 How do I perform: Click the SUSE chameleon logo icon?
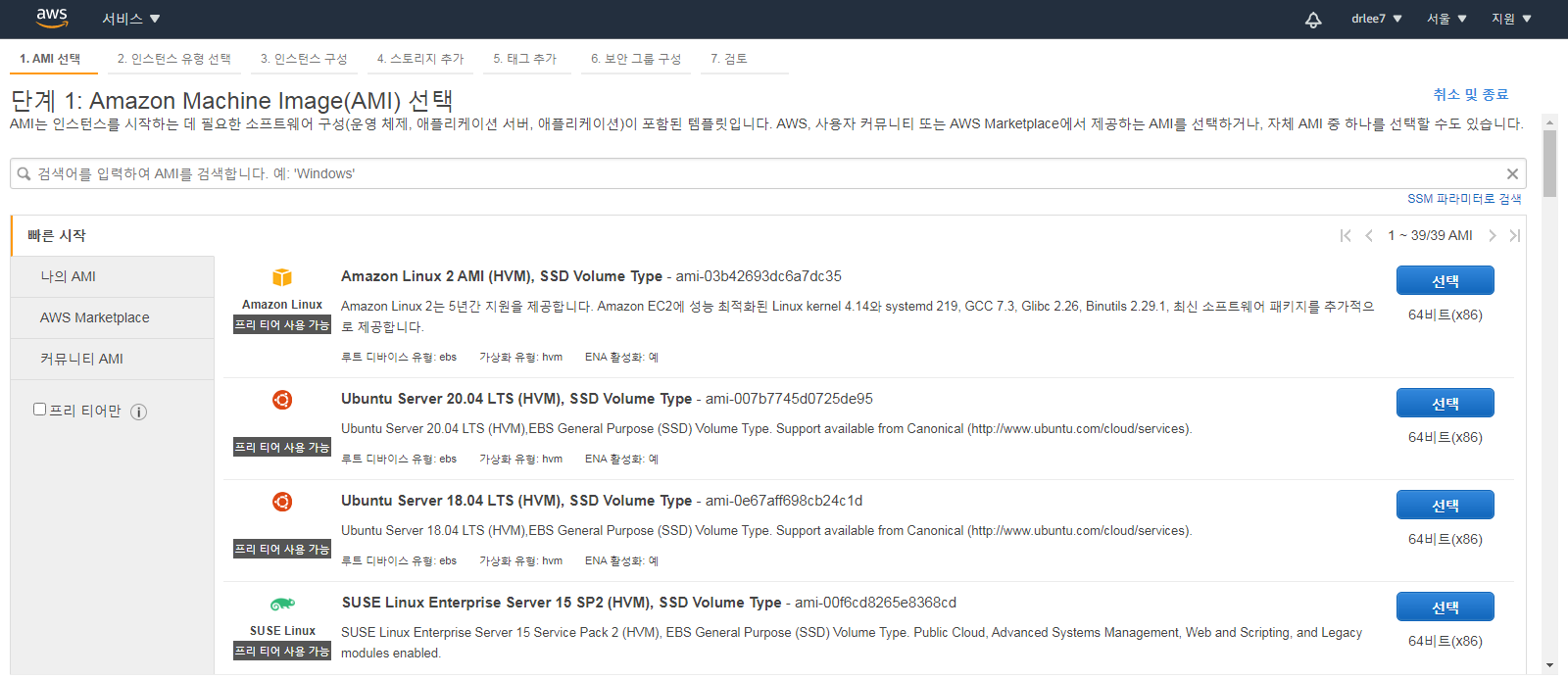pos(282,605)
